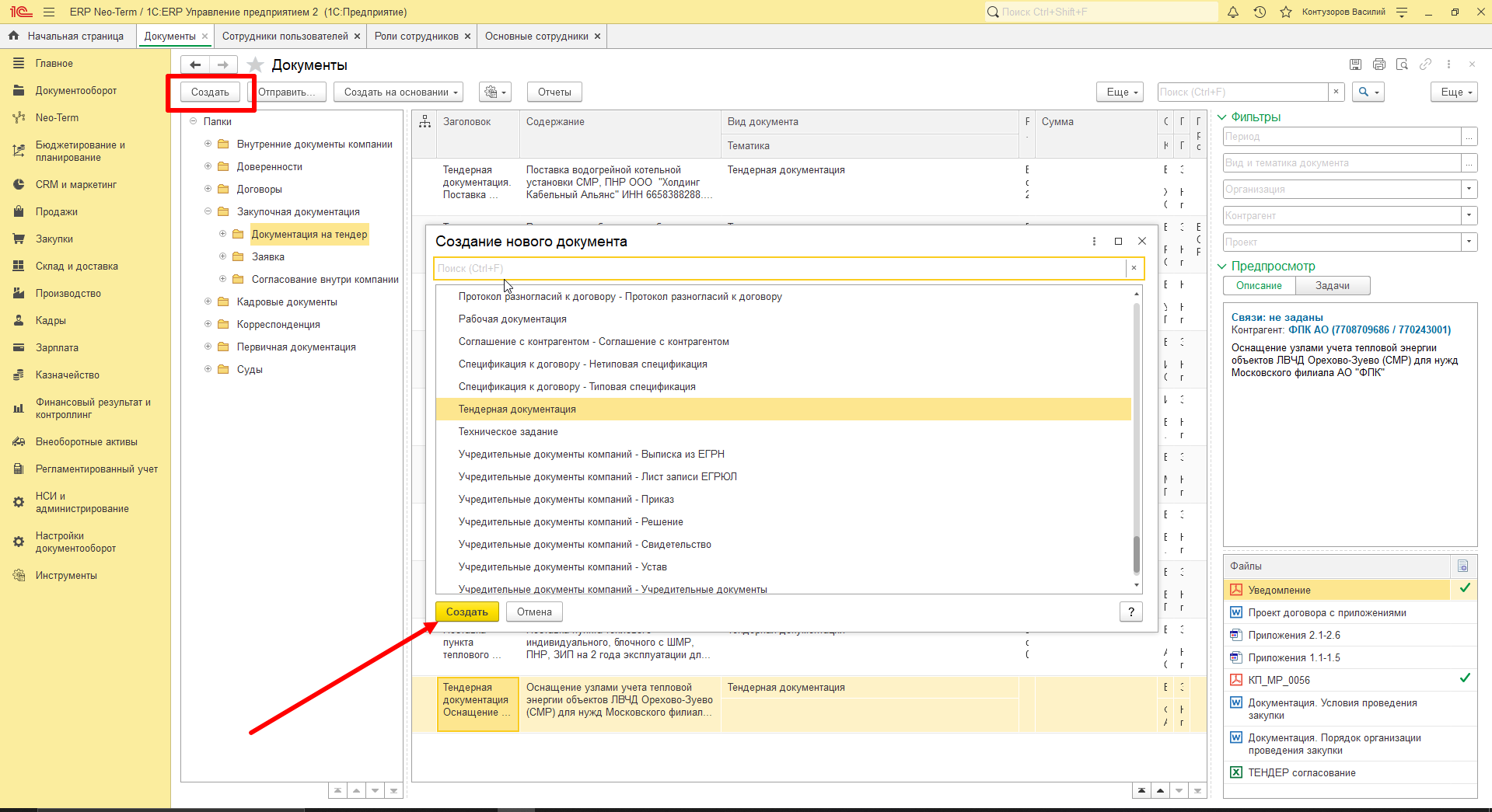Click the hierarchy view icon in table header
1492x812 pixels.
(425, 122)
